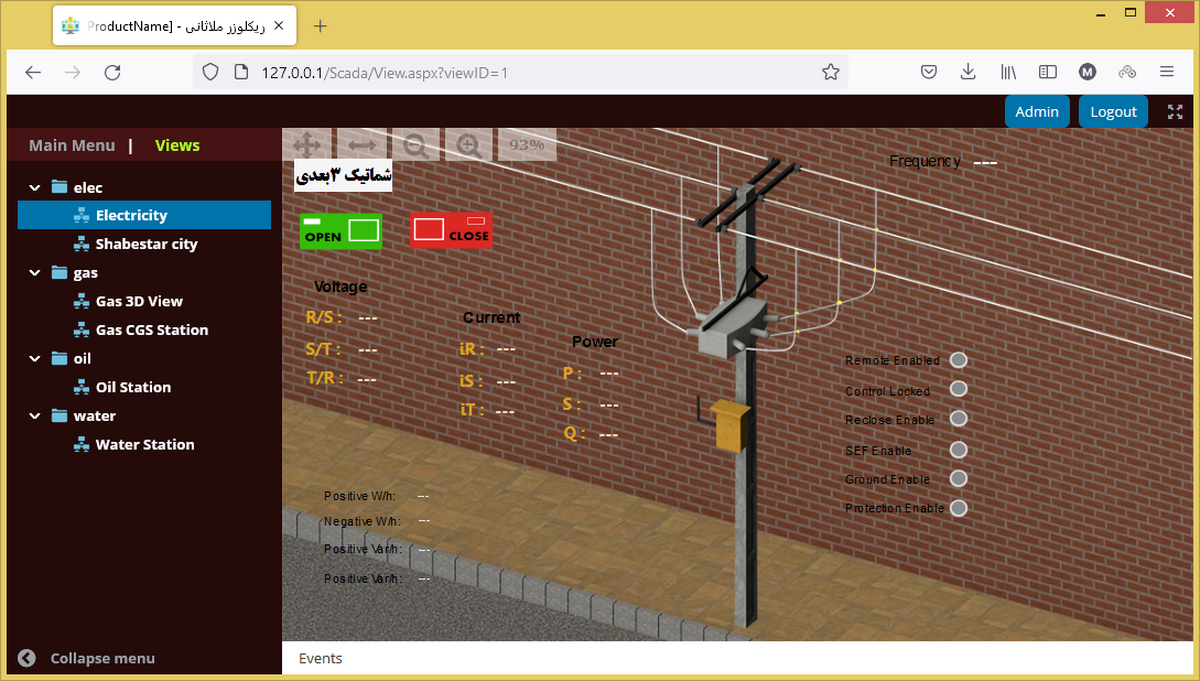Screen dimensions: 1200x681
Task: Click the SEF Enable indicator circle
Action: 958,449
